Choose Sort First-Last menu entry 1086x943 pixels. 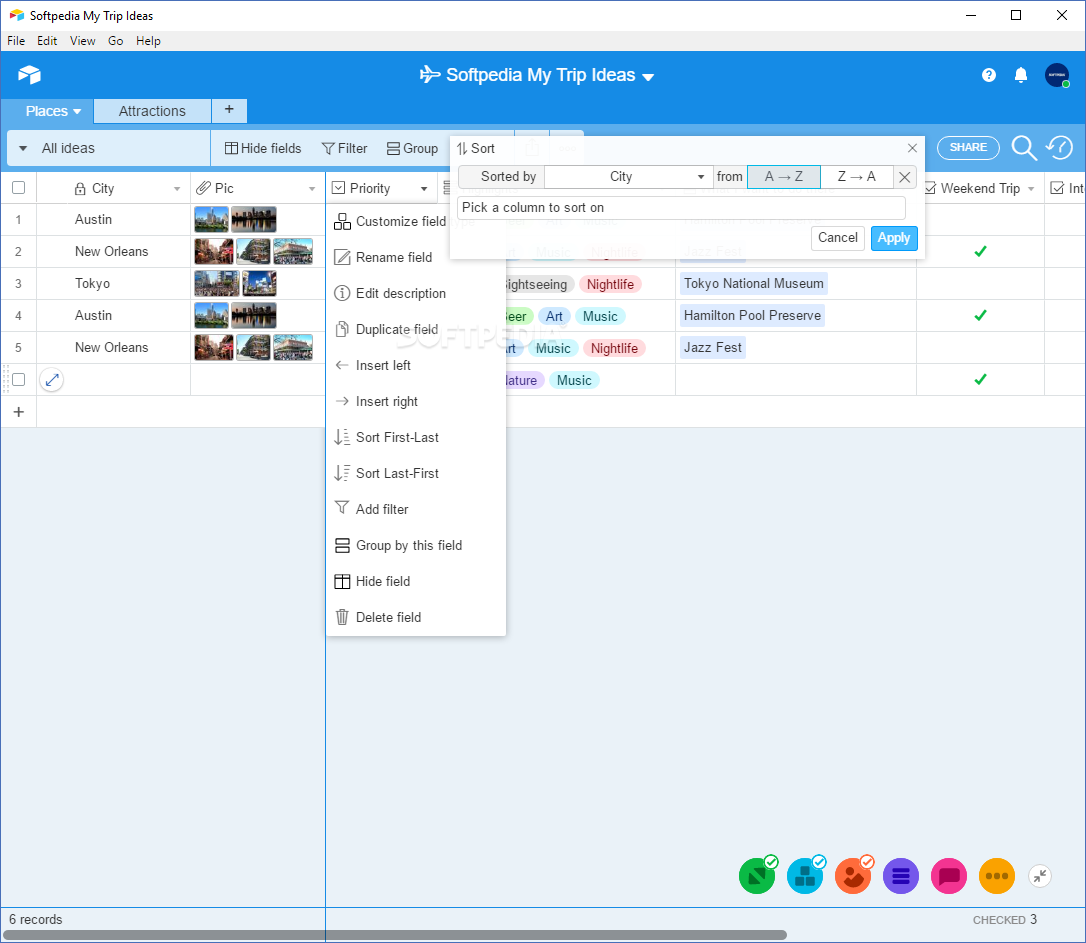[x=416, y=438]
